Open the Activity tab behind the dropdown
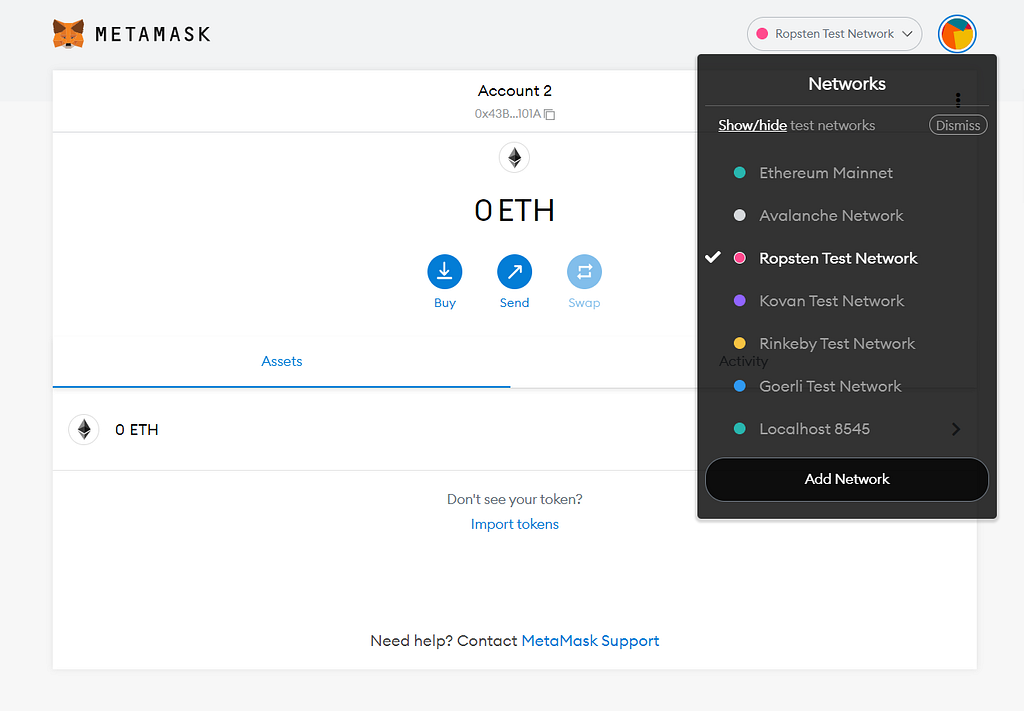This screenshot has width=1024, height=711. [743, 362]
